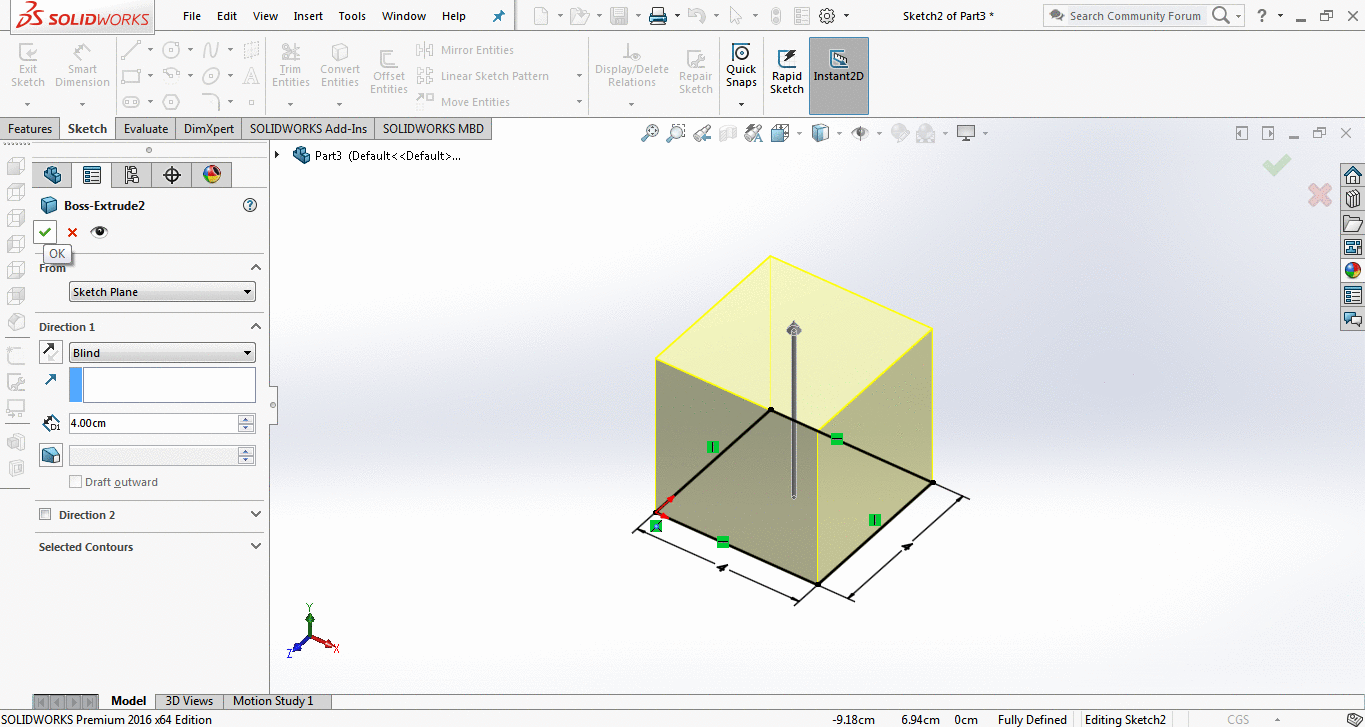Enable the Direction 2 checkbox

click(45, 514)
